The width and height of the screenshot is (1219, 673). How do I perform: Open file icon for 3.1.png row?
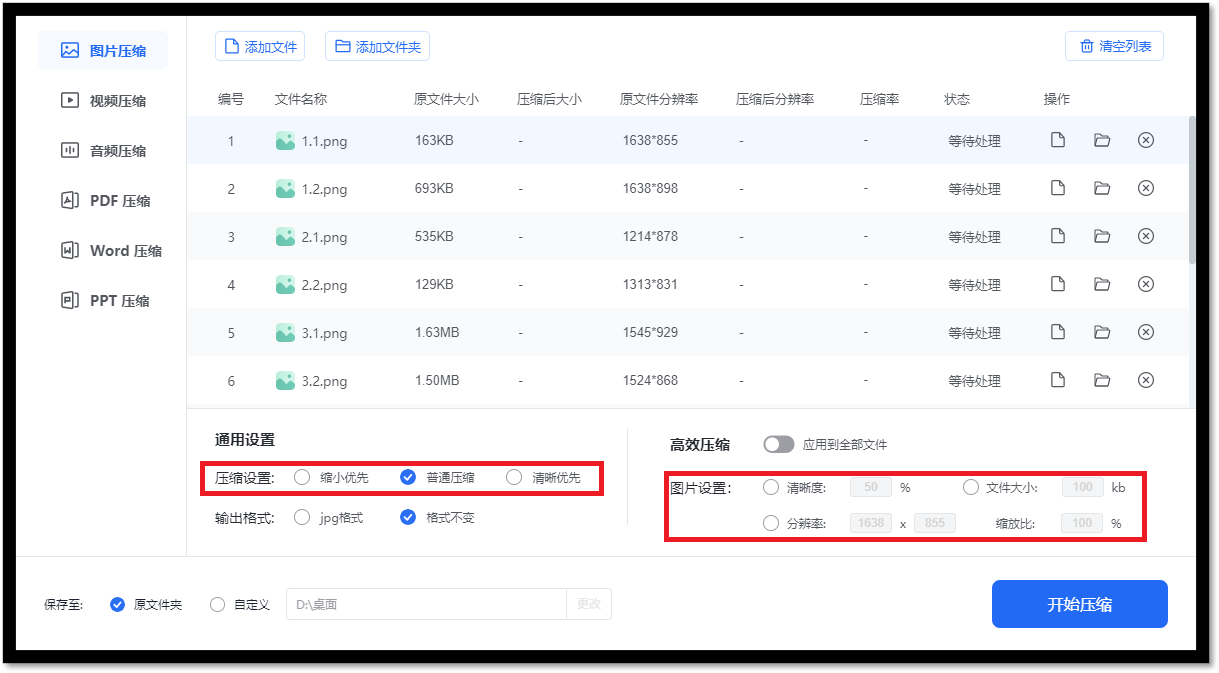[1057, 332]
